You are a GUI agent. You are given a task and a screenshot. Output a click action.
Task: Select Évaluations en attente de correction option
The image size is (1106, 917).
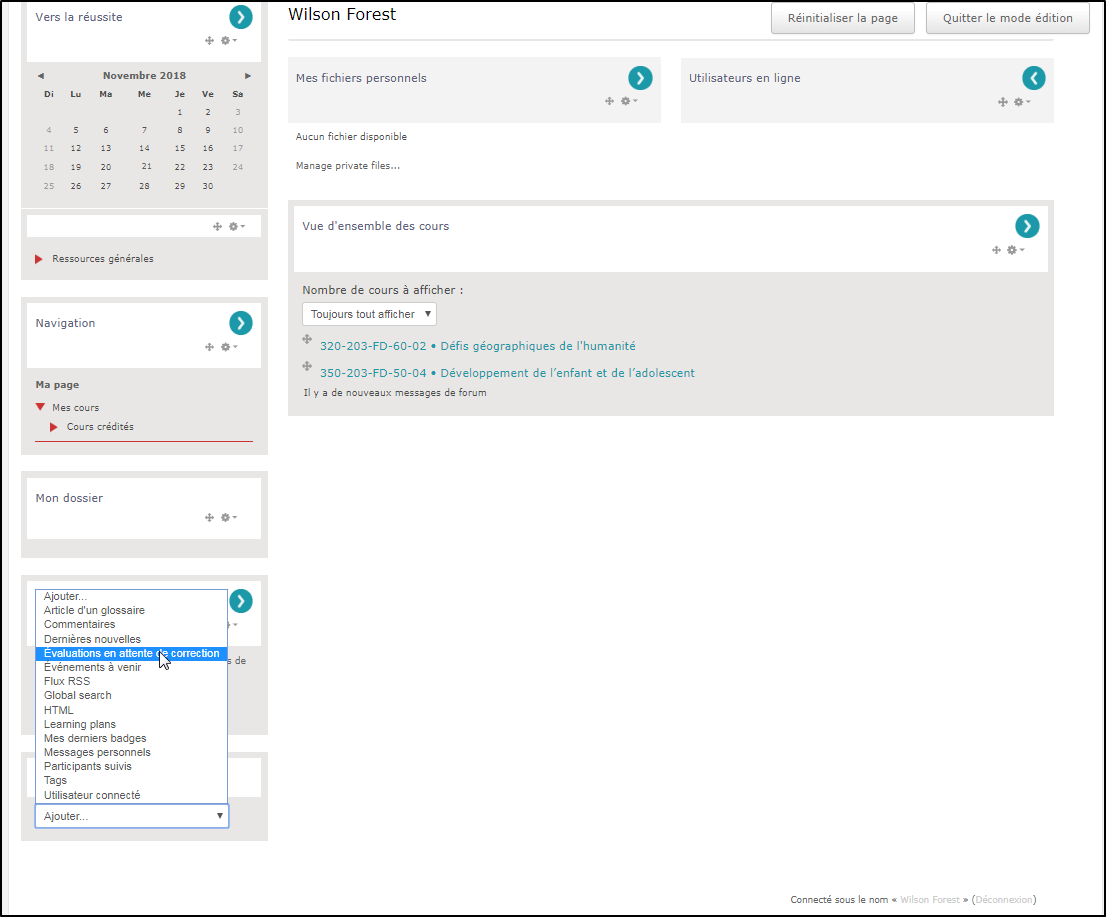click(131, 653)
